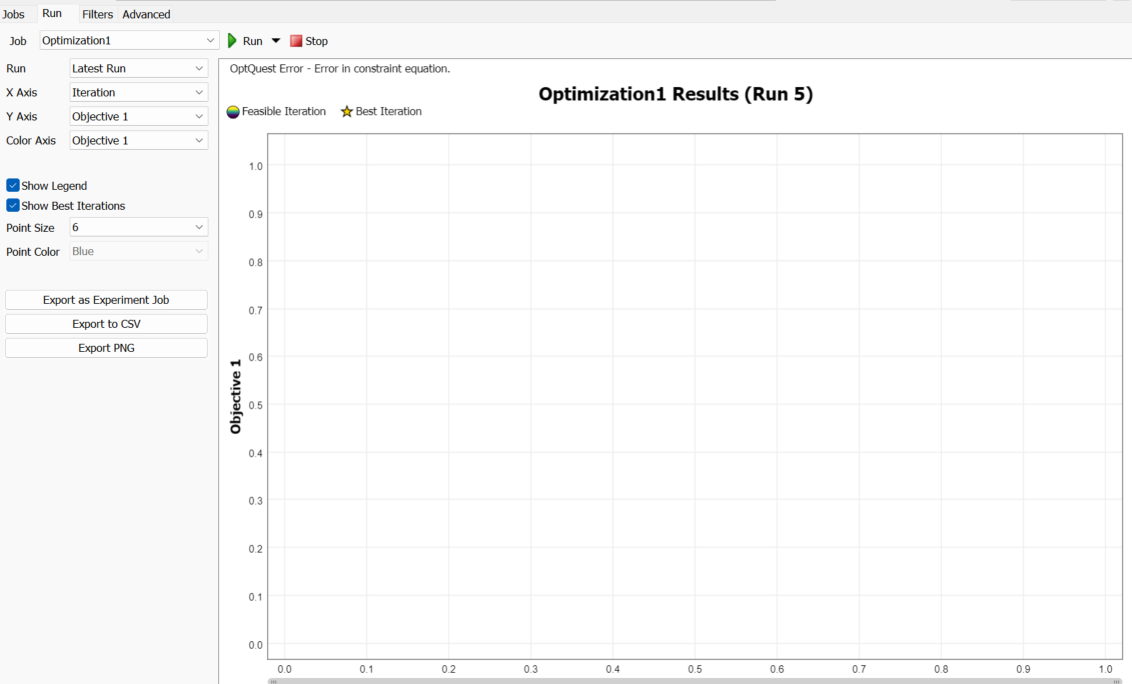Click the red Stop icon

(296, 41)
